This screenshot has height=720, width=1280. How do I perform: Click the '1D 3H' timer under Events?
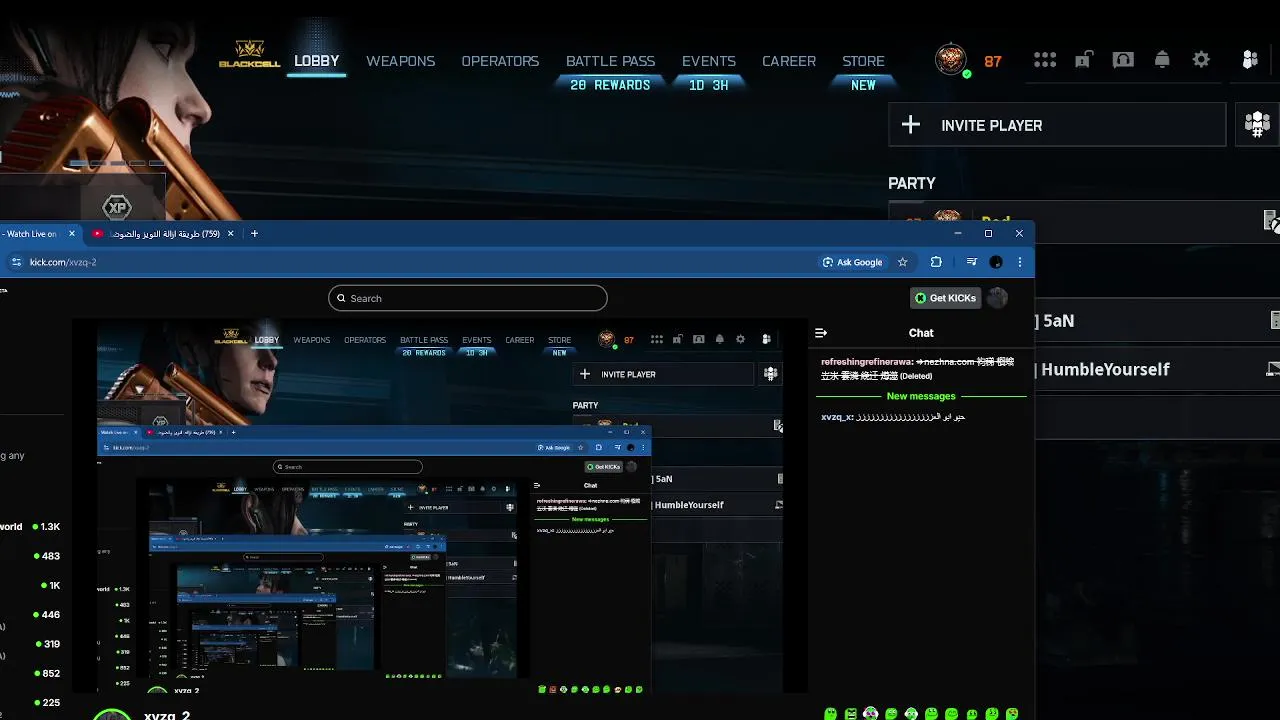tap(709, 85)
